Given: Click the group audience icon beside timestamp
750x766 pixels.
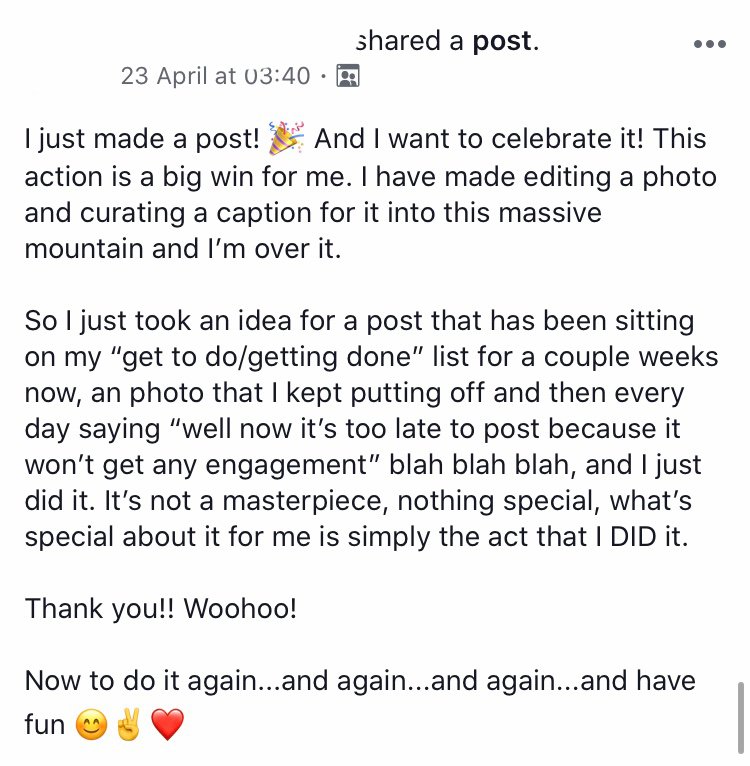Looking at the screenshot, I should [x=348, y=76].
